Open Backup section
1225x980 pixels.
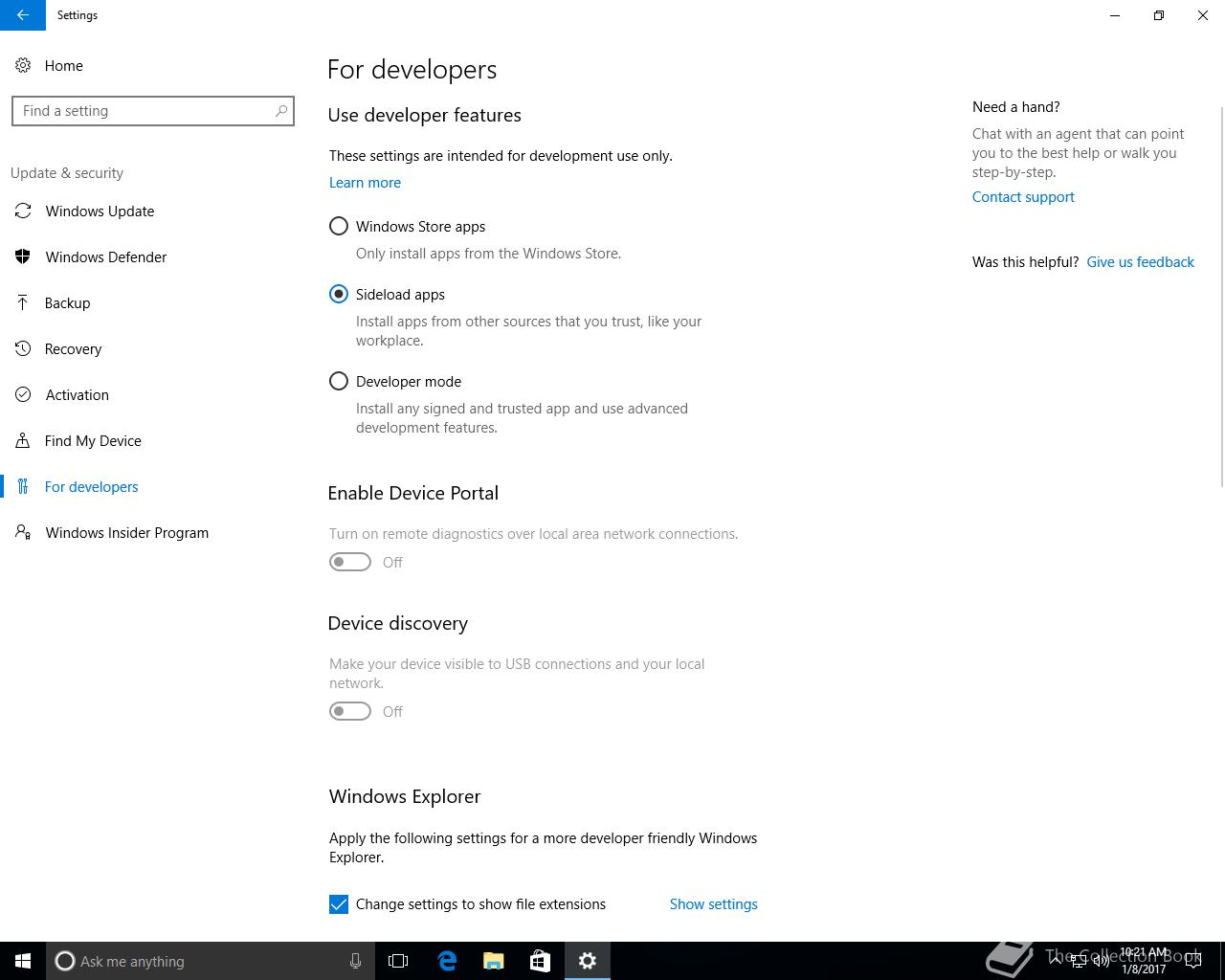tap(67, 302)
